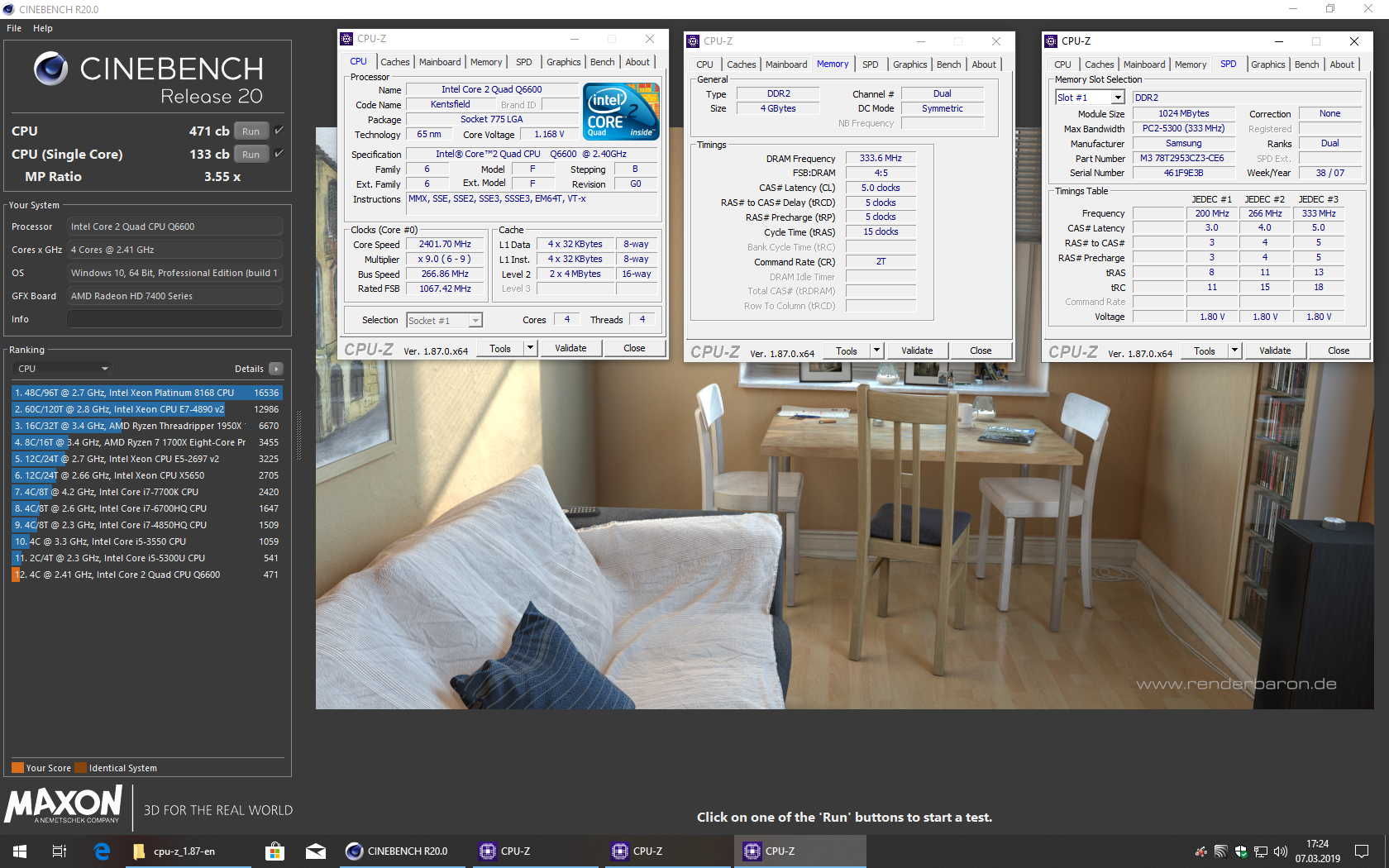Image resolution: width=1389 pixels, height=868 pixels.
Task: Open the Cinebench File menu
Action: click(14, 28)
